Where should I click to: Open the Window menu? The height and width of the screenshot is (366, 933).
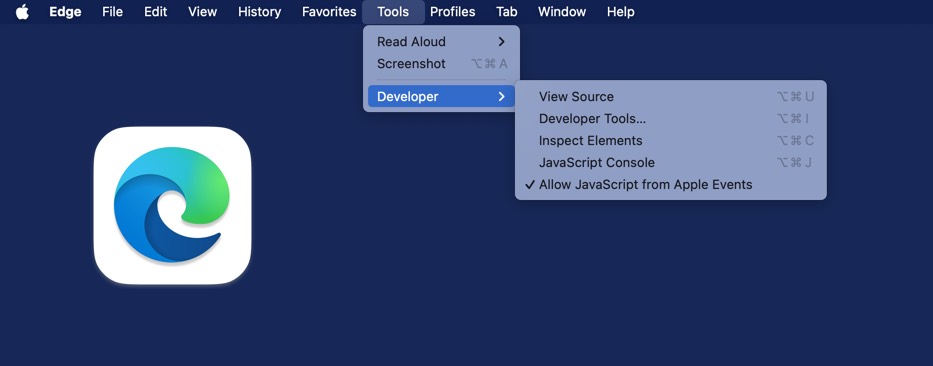click(x=562, y=12)
